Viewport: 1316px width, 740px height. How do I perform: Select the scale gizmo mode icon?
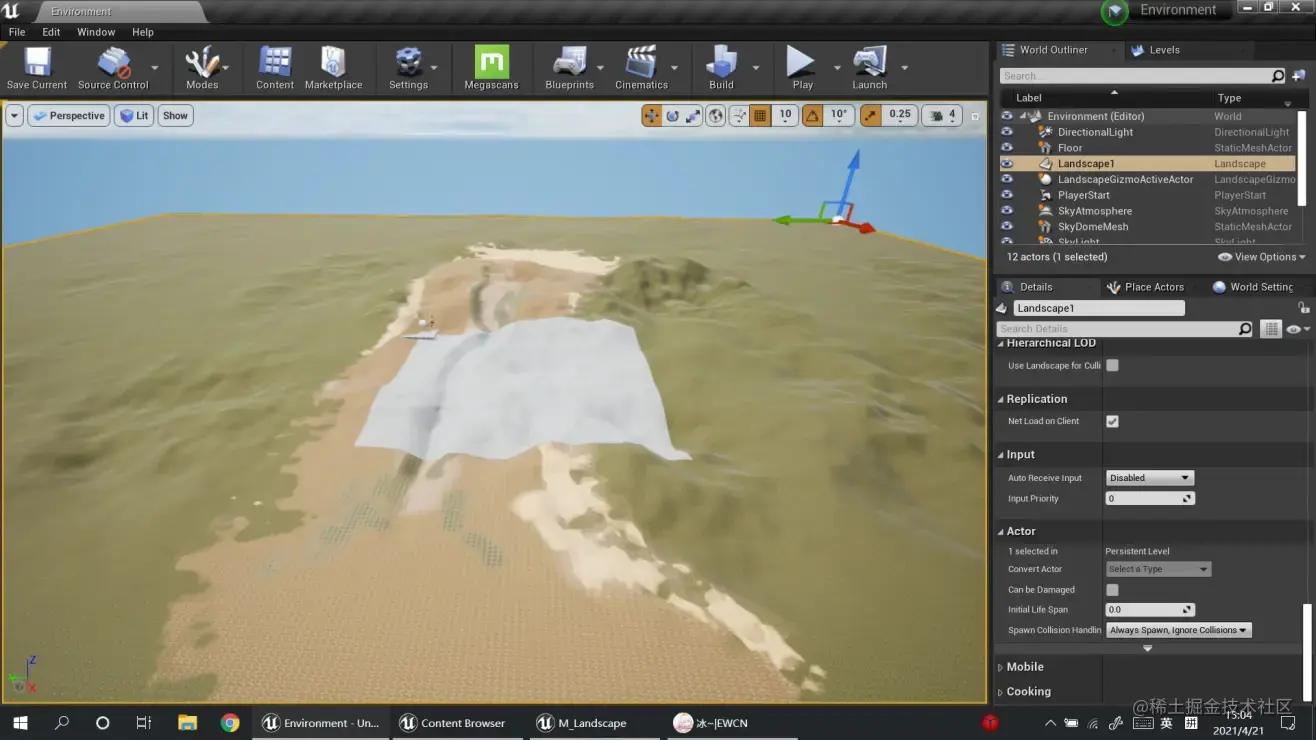[x=693, y=116]
